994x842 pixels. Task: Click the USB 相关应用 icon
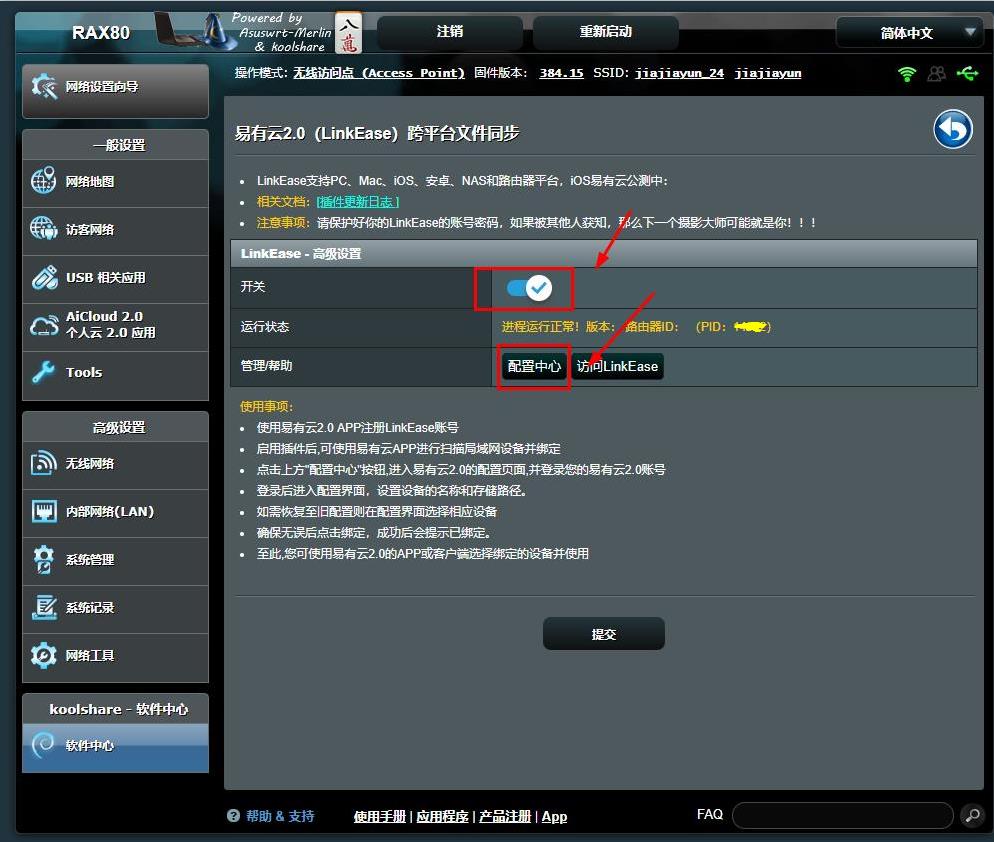click(44, 277)
